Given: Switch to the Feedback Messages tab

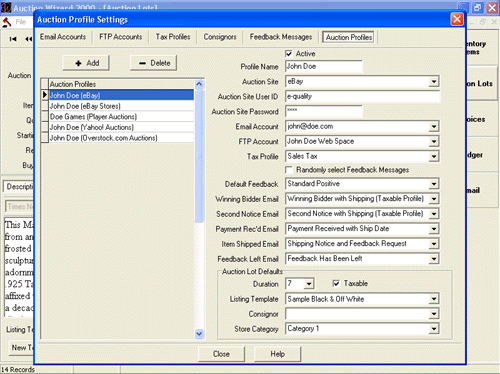Looking at the screenshot, I should click(281, 37).
